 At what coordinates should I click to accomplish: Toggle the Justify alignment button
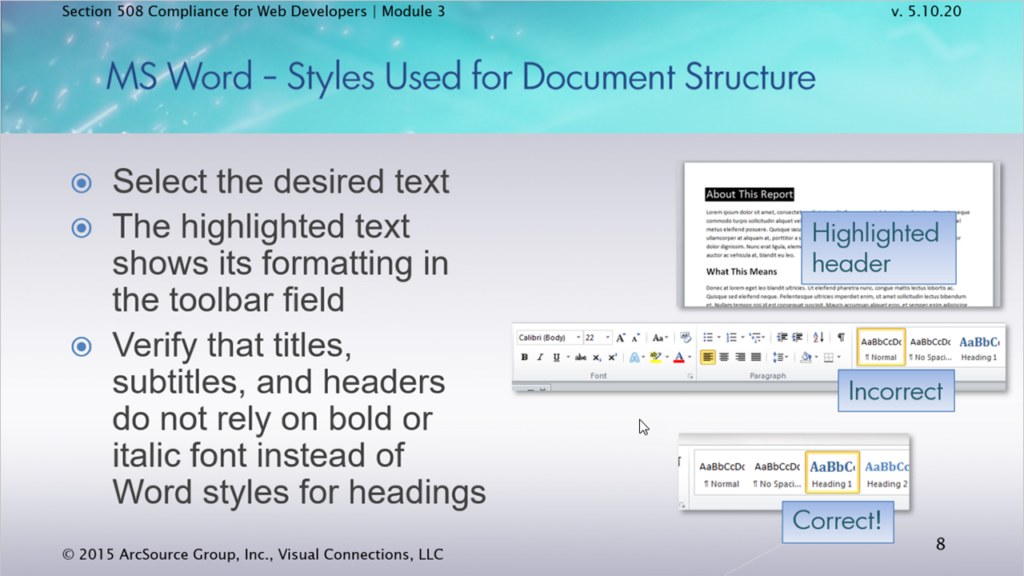756,357
